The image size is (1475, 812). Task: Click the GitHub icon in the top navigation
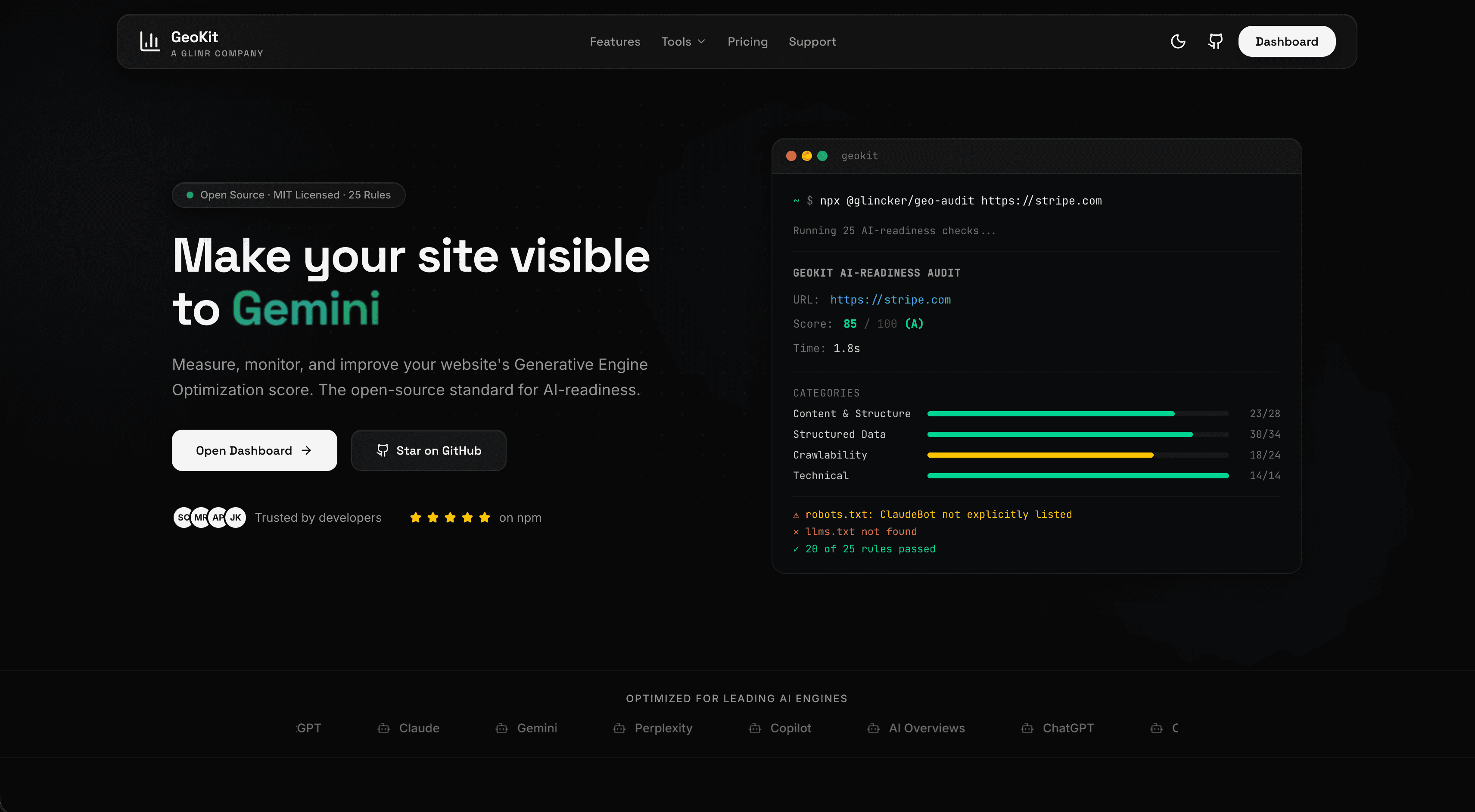1215,41
